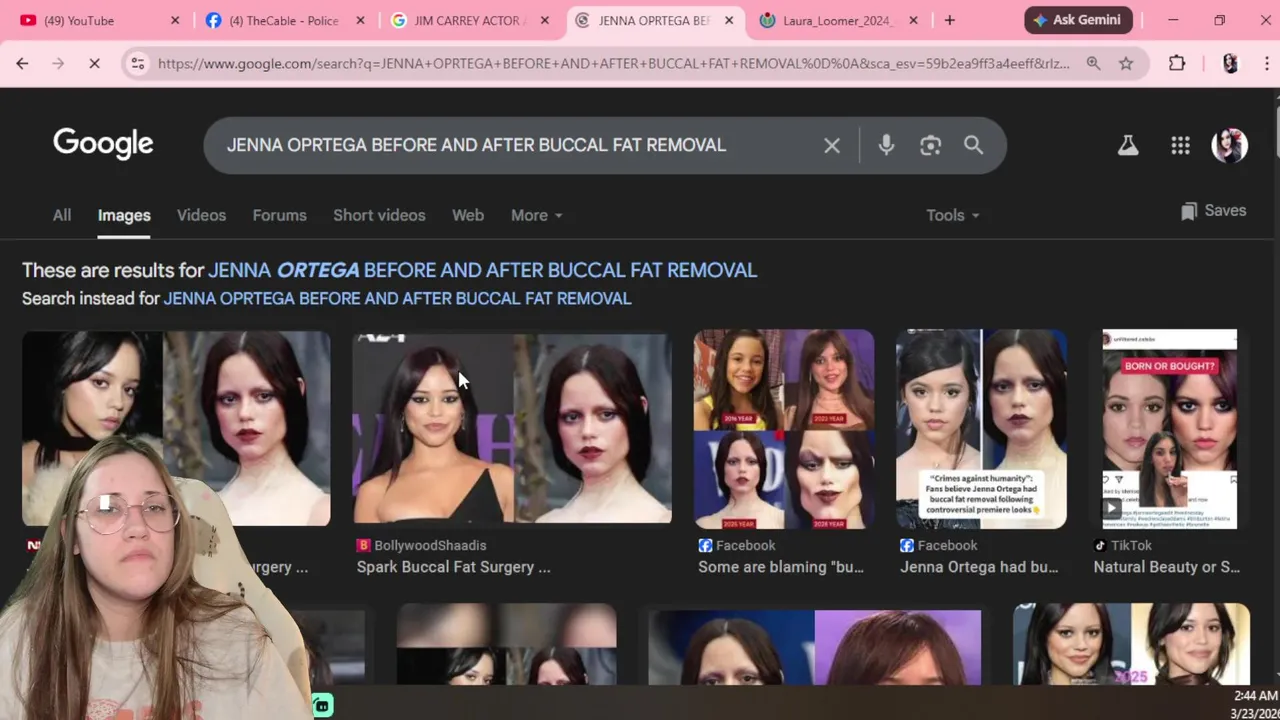
Task: Switch to the Short videos tab
Action: coord(379,215)
